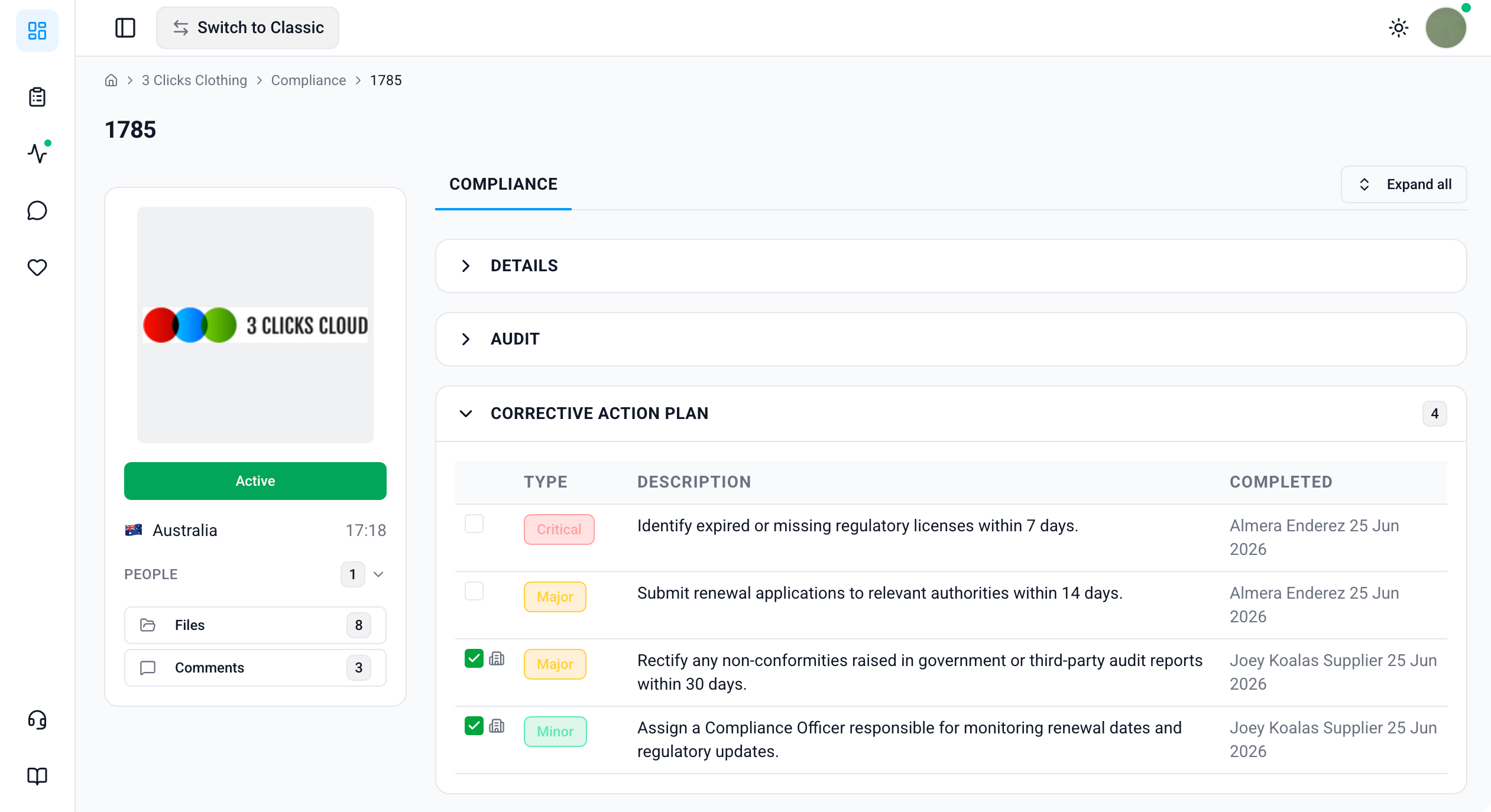The width and height of the screenshot is (1491, 812).
Task: Click the green Active status button
Action: coord(255,481)
